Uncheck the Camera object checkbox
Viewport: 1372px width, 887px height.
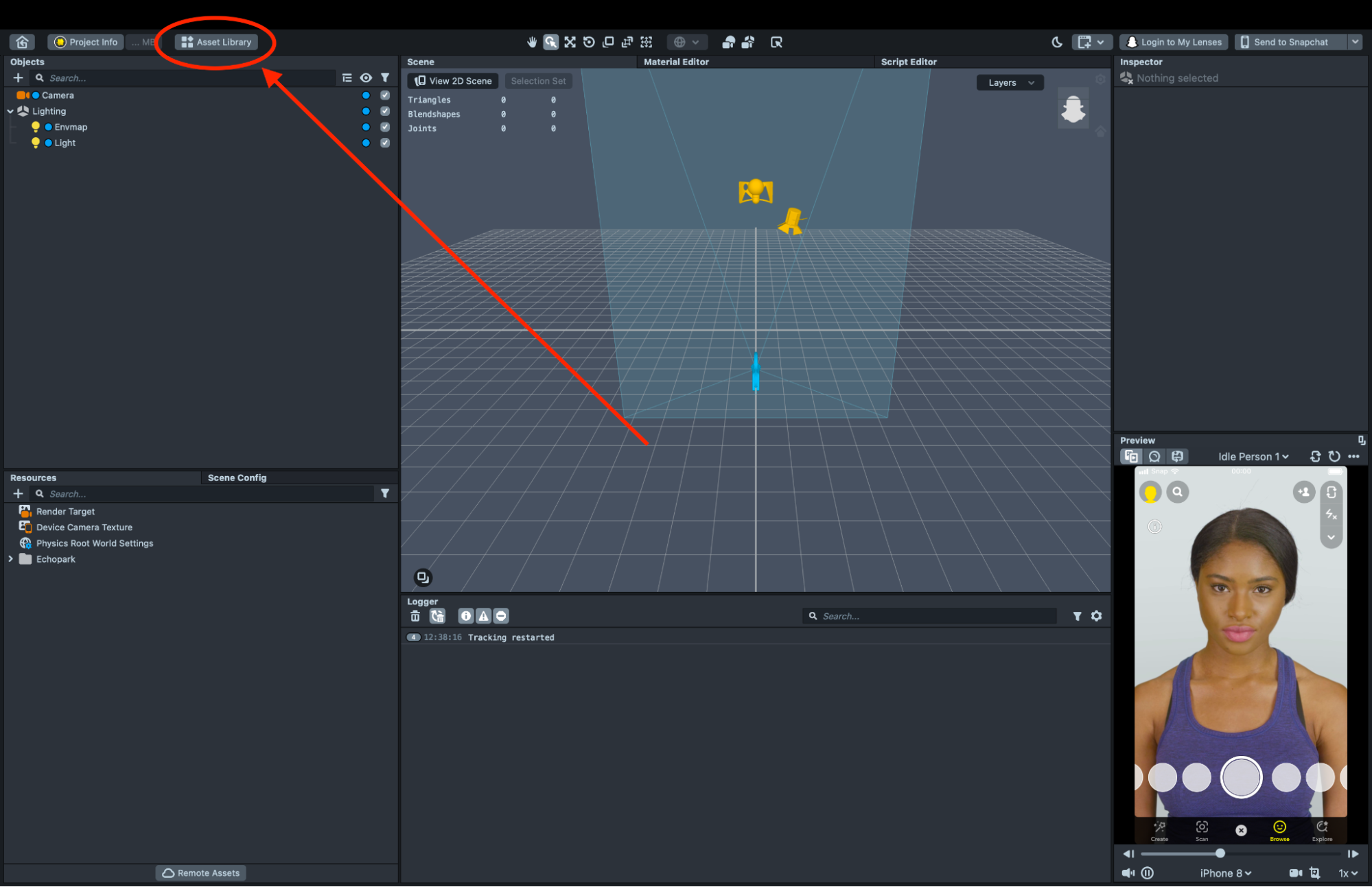(385, 95)
